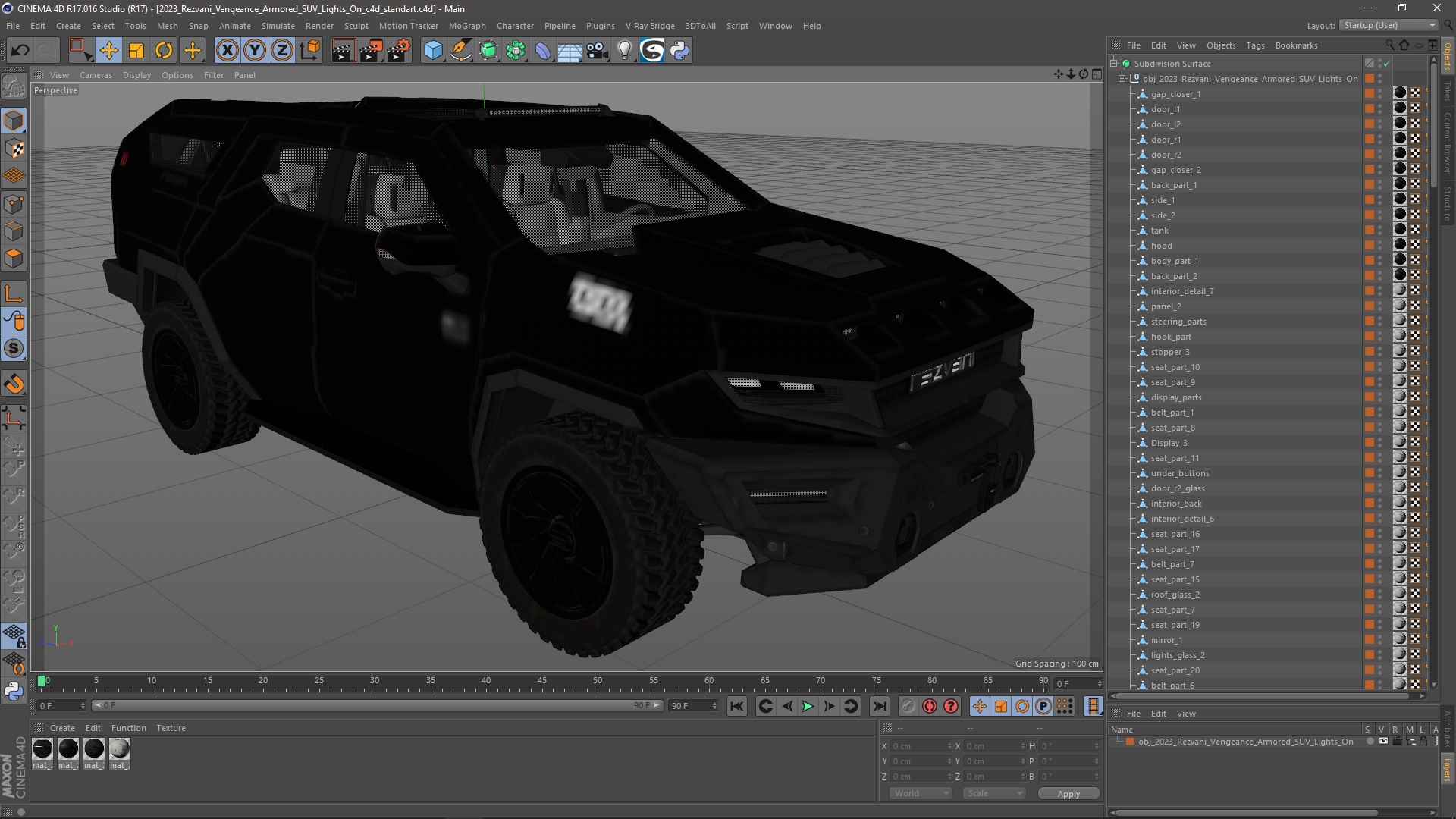Record active objects keyframe
This screenshot has height=819, width=1456.
[x=908, y=707]
